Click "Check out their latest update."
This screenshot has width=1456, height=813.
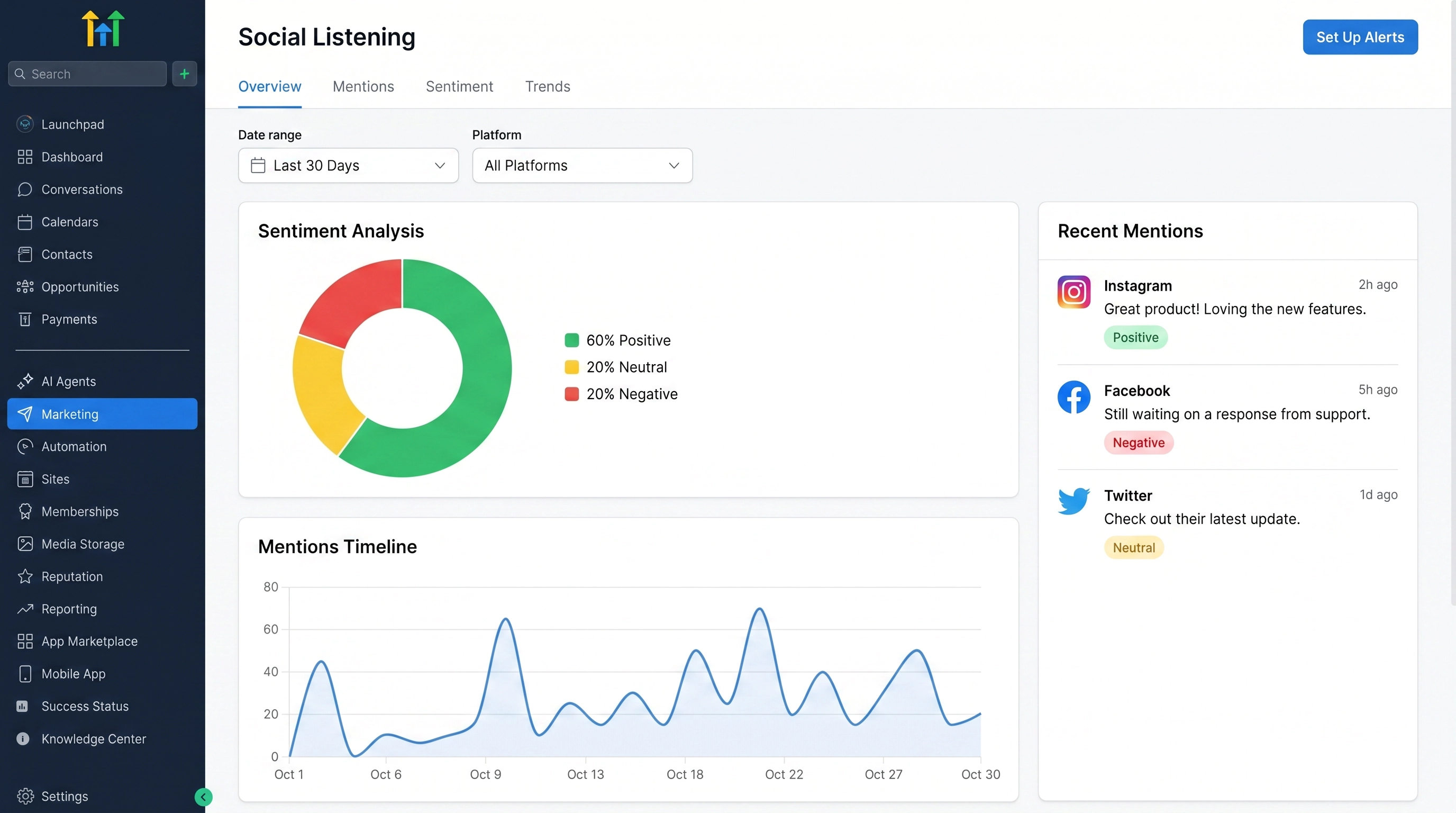pos(1202,519)
